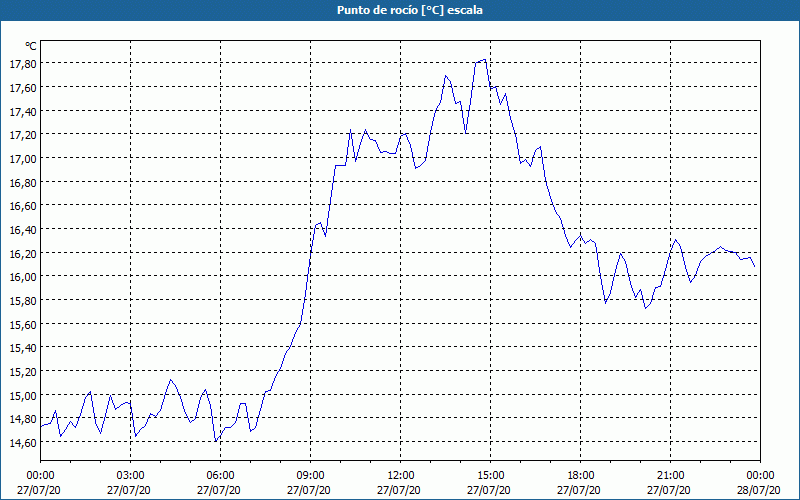The image size is (800, 500).
Task: Click the dew point peak near 15:00
Action: point(484,60)
